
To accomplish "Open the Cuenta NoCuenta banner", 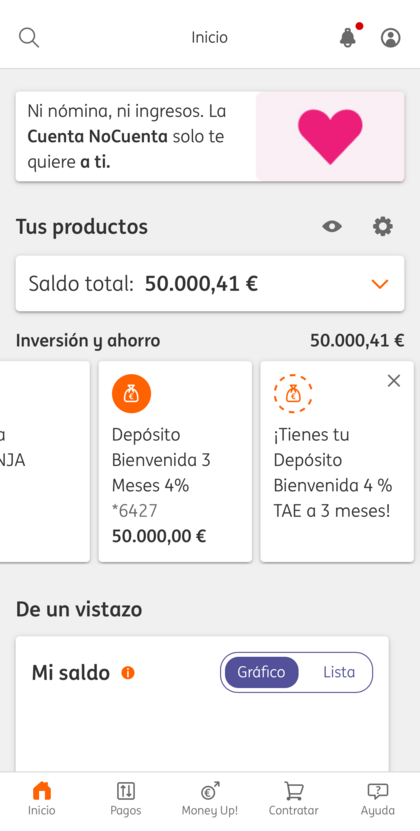I will 210,137.
